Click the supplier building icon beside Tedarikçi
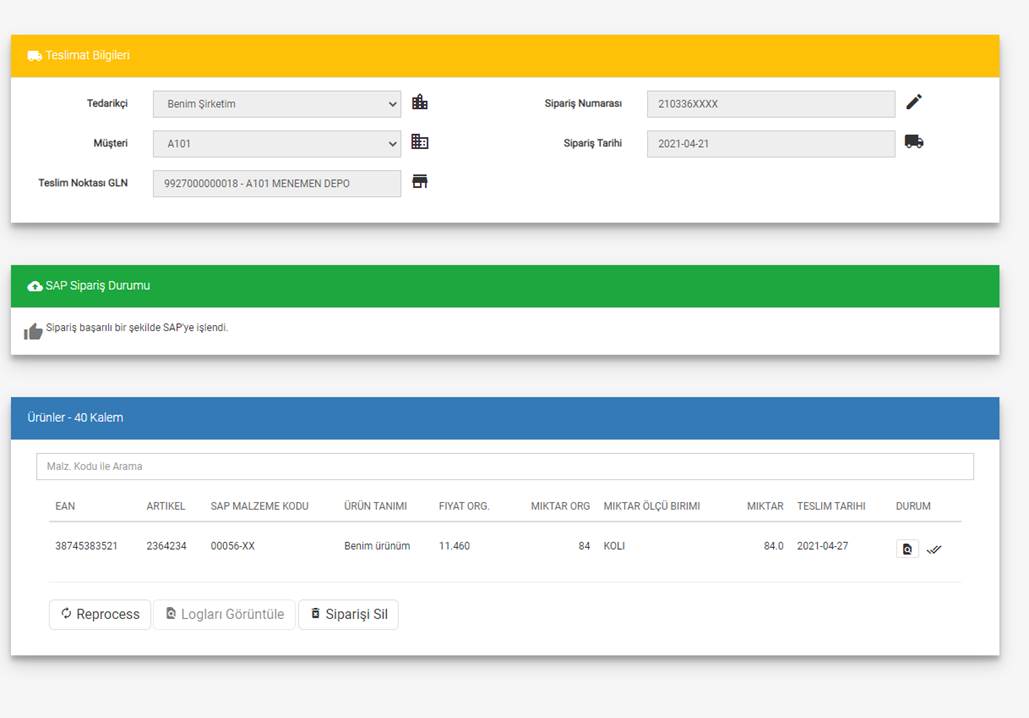The width and height of the screenshot is (1029, 718). pos(420,102)
